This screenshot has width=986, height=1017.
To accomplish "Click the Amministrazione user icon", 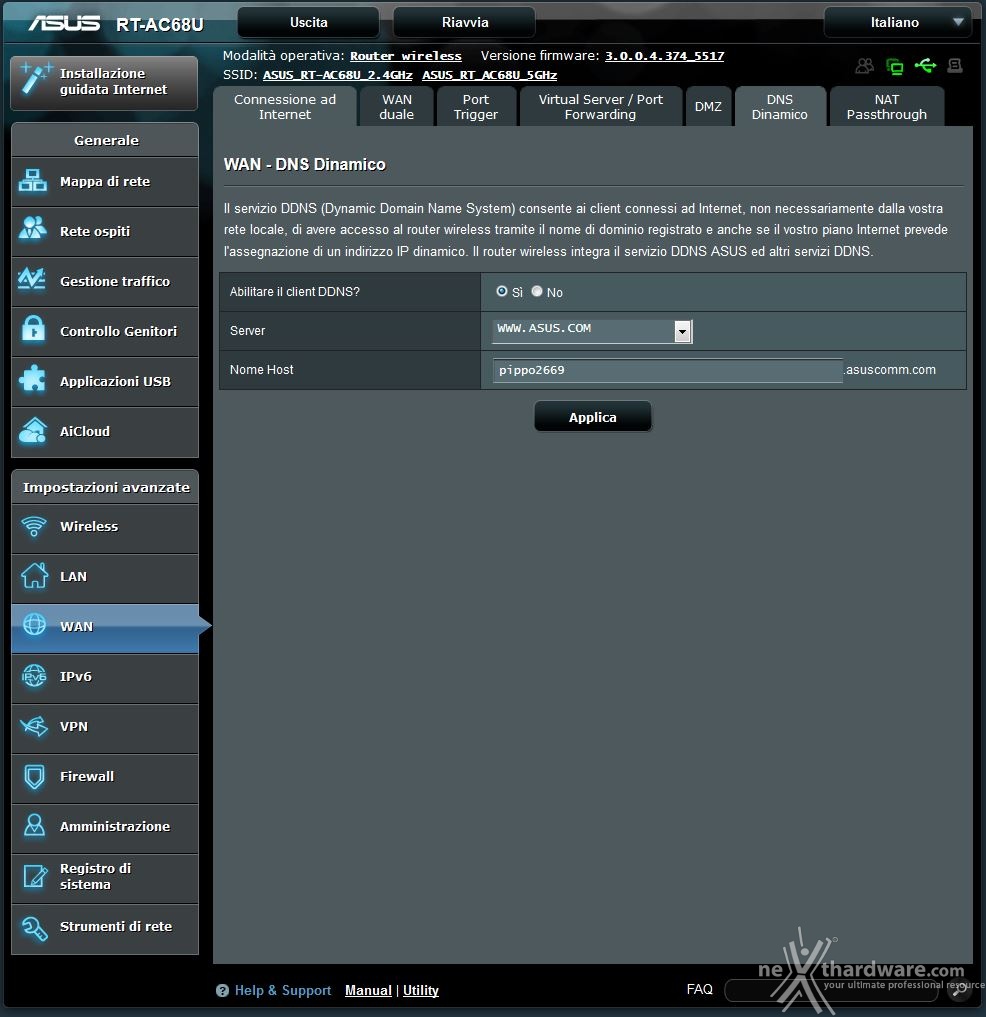I will (34, 825).
